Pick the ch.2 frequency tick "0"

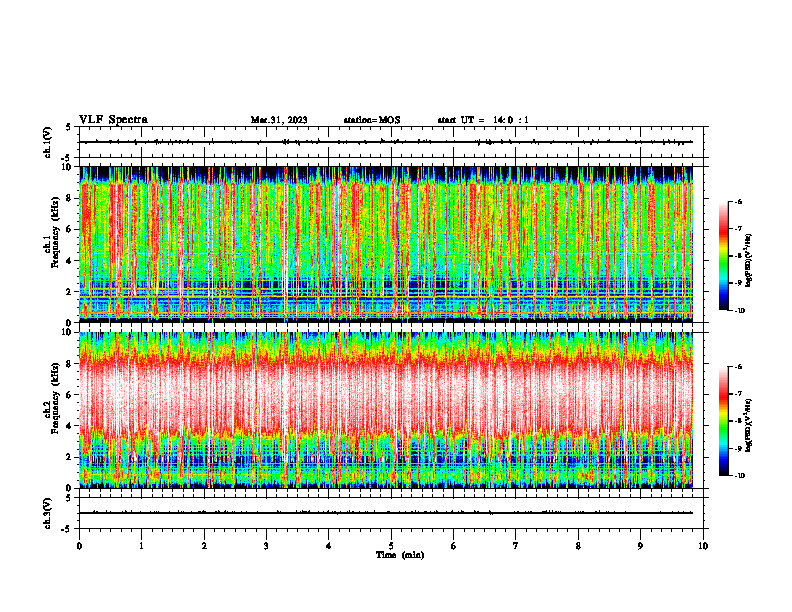[69, 488]
